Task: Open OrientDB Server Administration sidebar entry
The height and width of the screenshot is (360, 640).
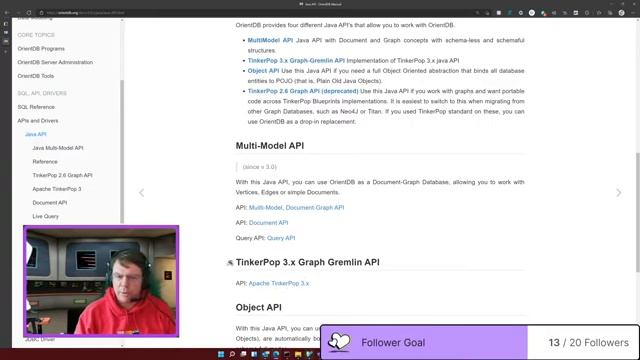Action: click(x=55, y=62)
